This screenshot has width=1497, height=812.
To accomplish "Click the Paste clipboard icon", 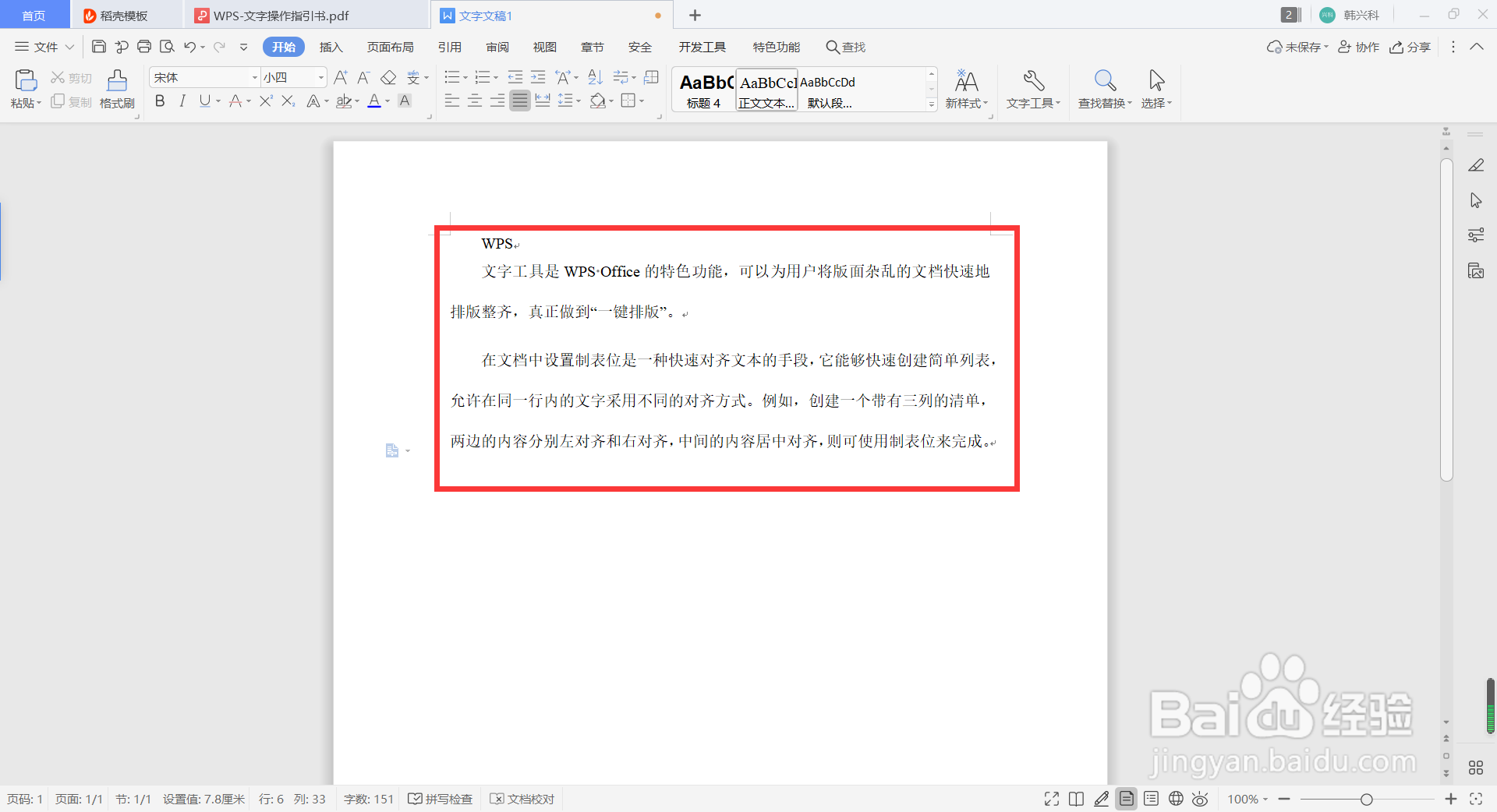I will [26, 80].
